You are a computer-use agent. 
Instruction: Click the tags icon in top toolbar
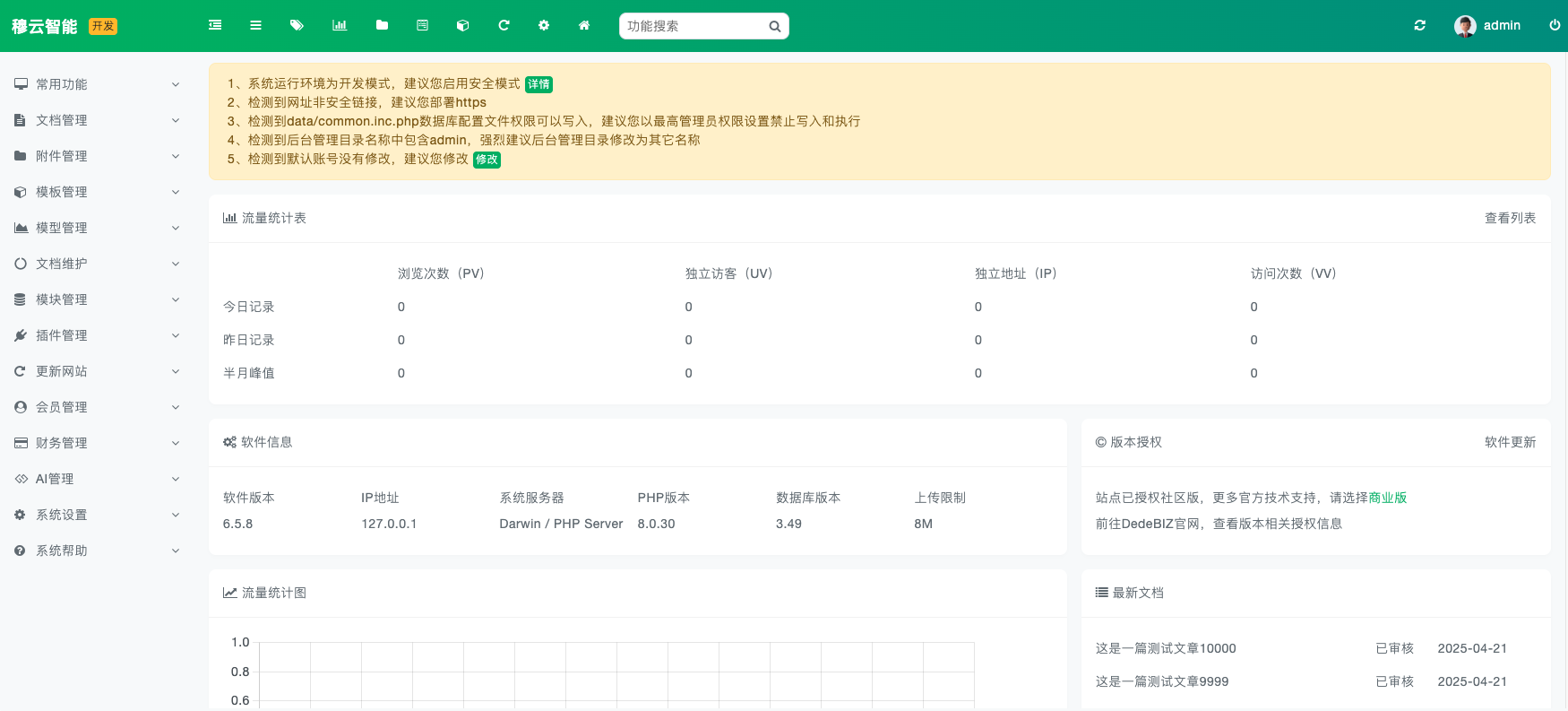(297, 25)
